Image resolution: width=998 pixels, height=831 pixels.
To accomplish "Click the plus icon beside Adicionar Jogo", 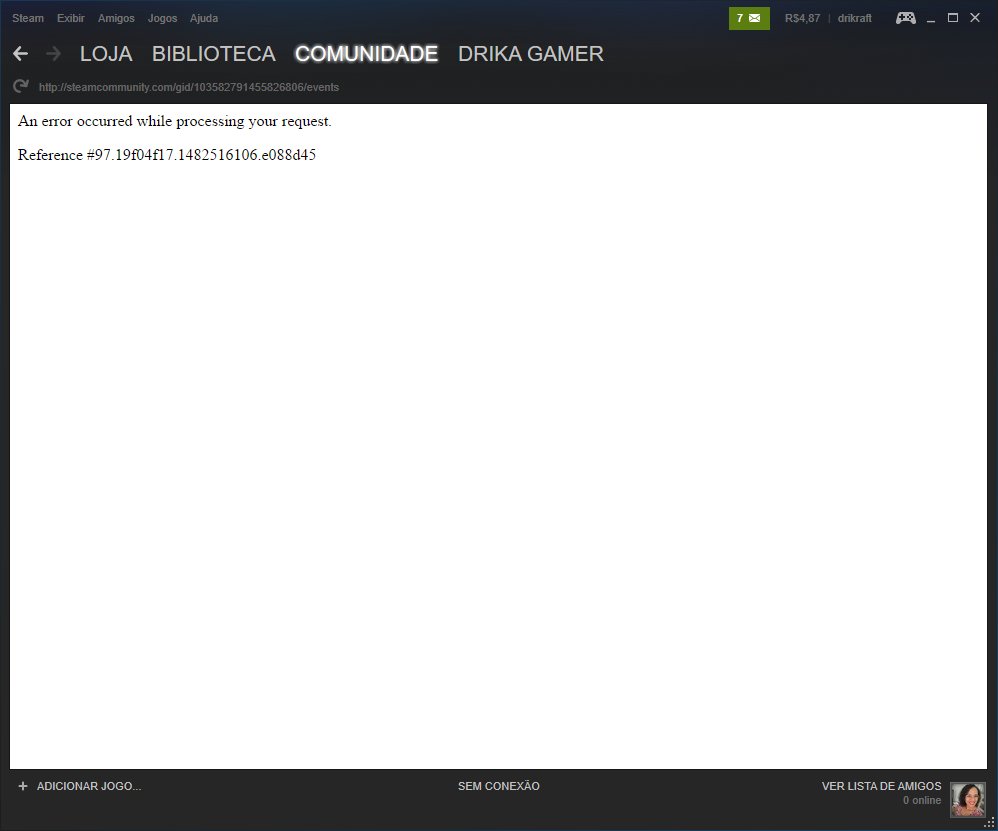I will [x=23, y=786].
